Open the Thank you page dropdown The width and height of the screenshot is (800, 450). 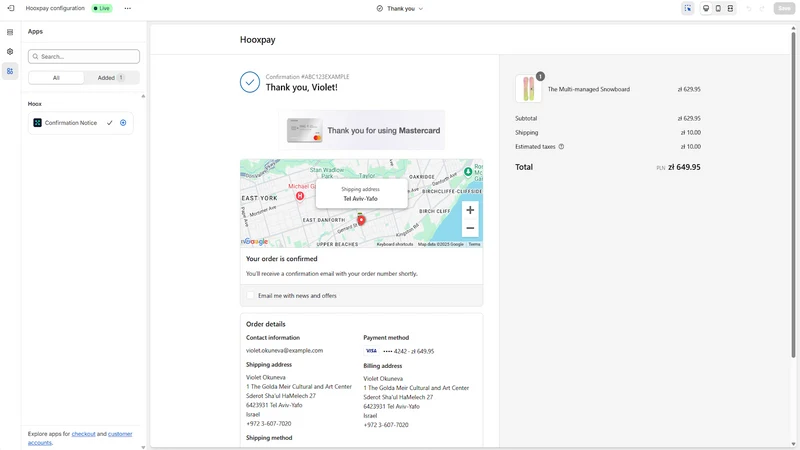coord(400,9)
